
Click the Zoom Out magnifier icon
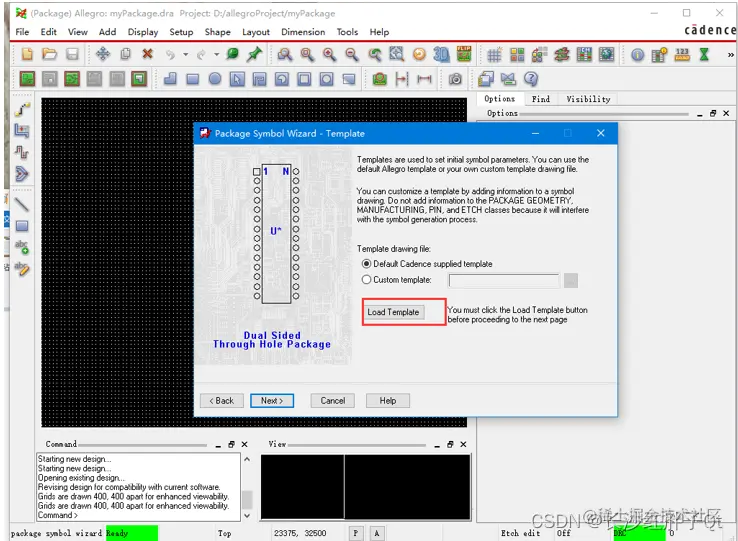(352, 55)
